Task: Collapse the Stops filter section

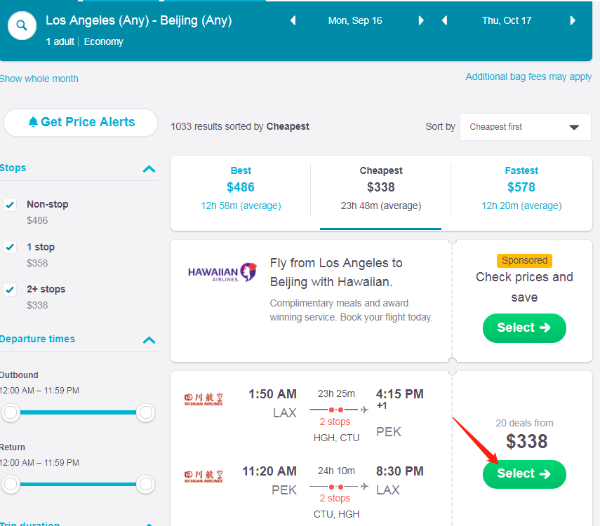Action: tap(149, 169)
